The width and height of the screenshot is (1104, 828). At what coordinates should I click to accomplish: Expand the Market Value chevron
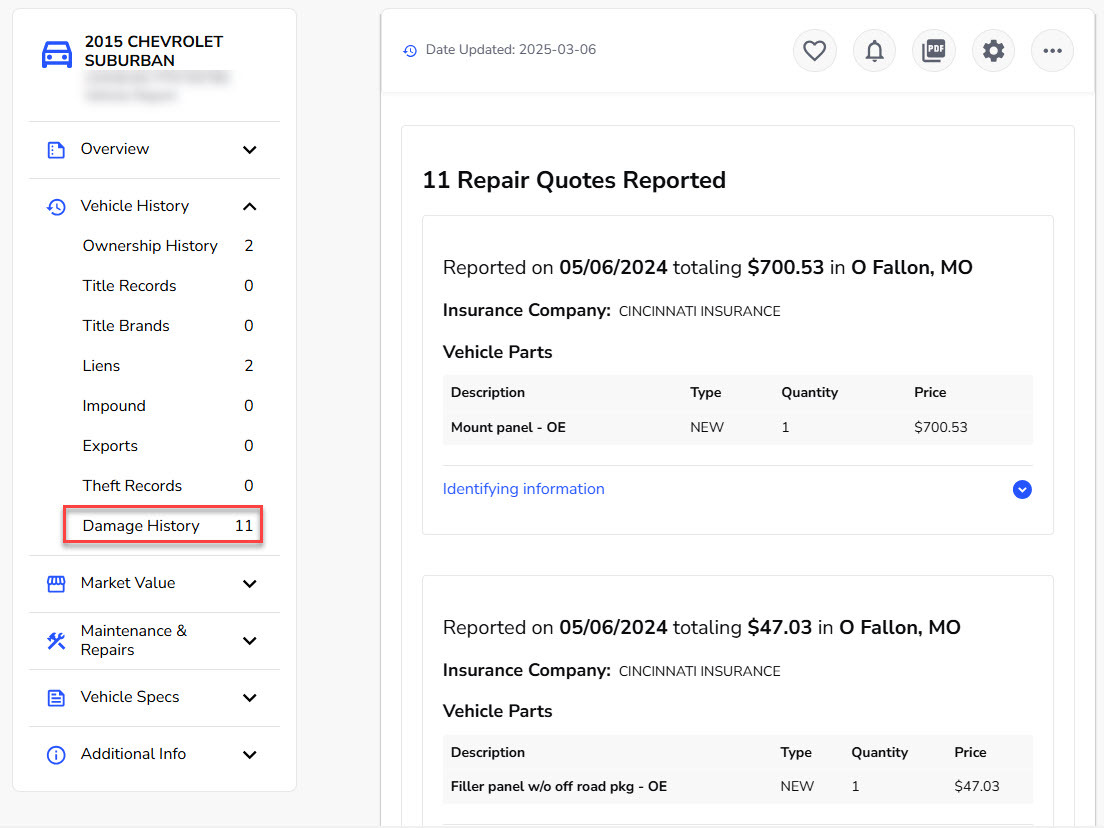[x=249, y=584]
